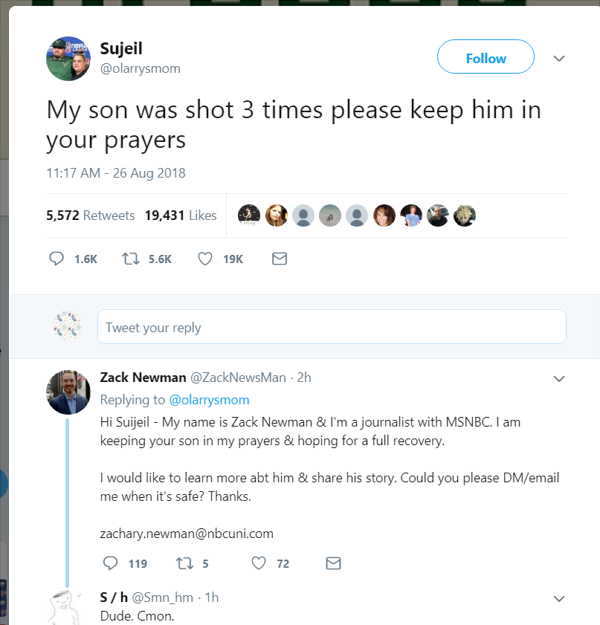Click the reply icon on Sujeil's tweet
This screenshot has height=625, width=600.
point(56,258)
